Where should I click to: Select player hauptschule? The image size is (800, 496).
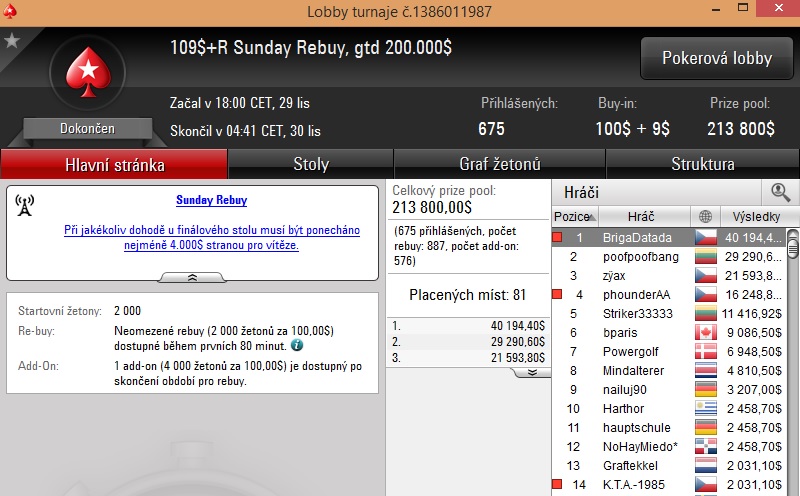[x=669, y=428]
